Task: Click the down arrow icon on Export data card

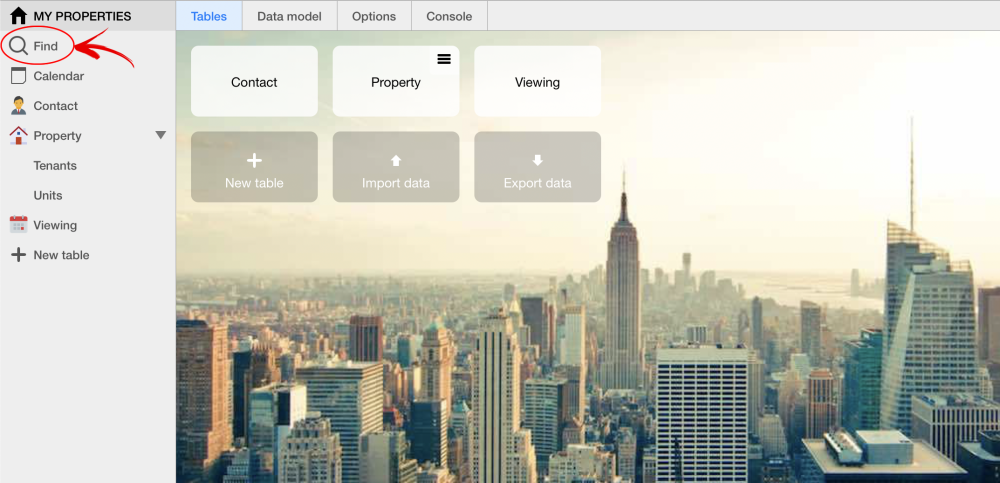Action: tap(537, 160)
